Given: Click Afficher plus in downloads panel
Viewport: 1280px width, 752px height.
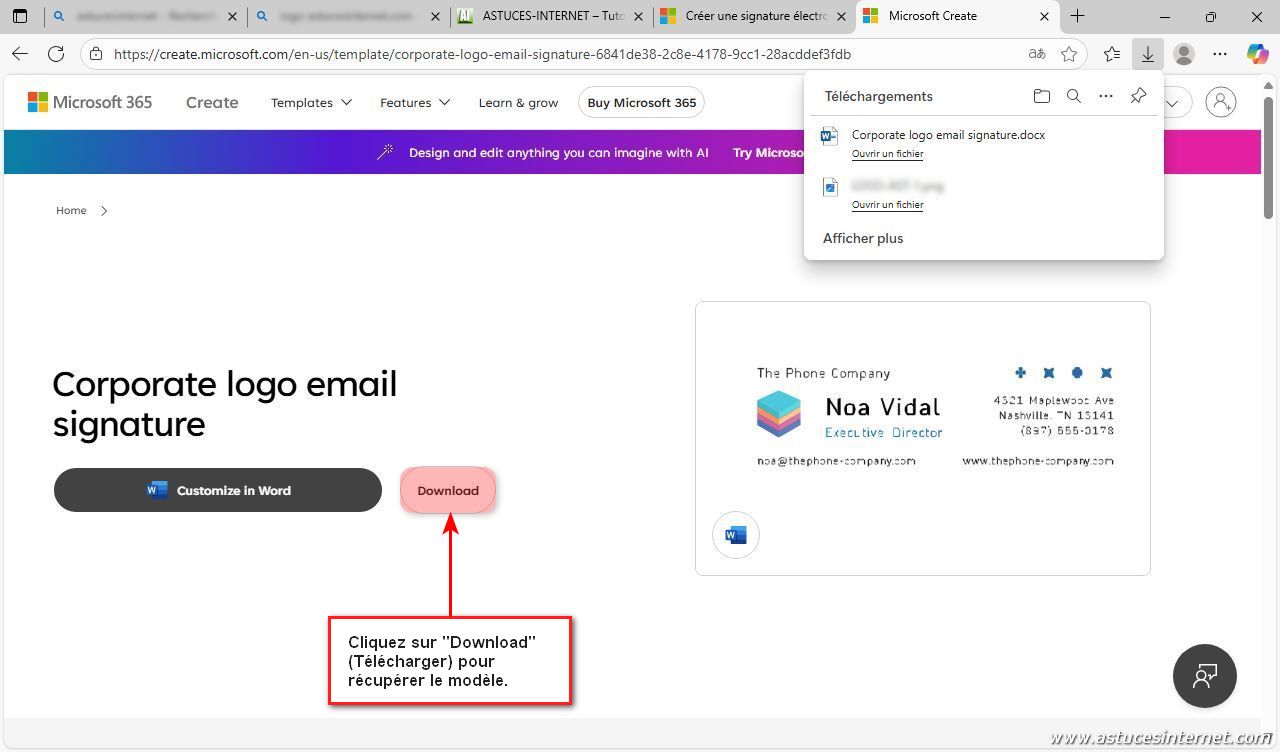Looking at the screenshot, I should tap(863, 238).
